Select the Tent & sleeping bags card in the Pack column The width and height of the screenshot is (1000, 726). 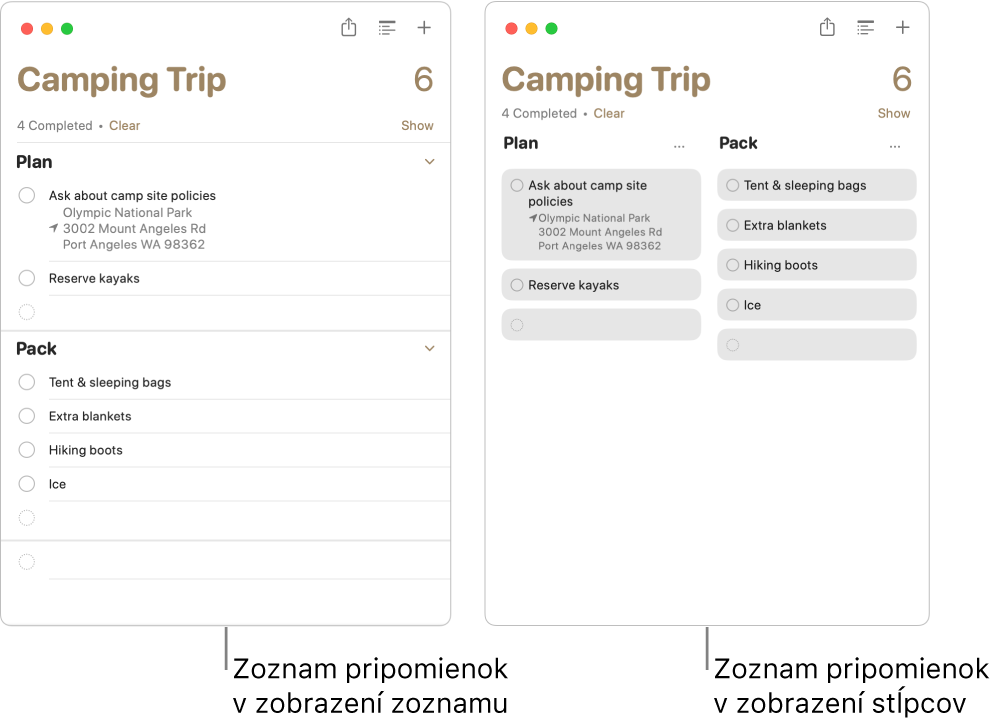click(x=816, y=185)
